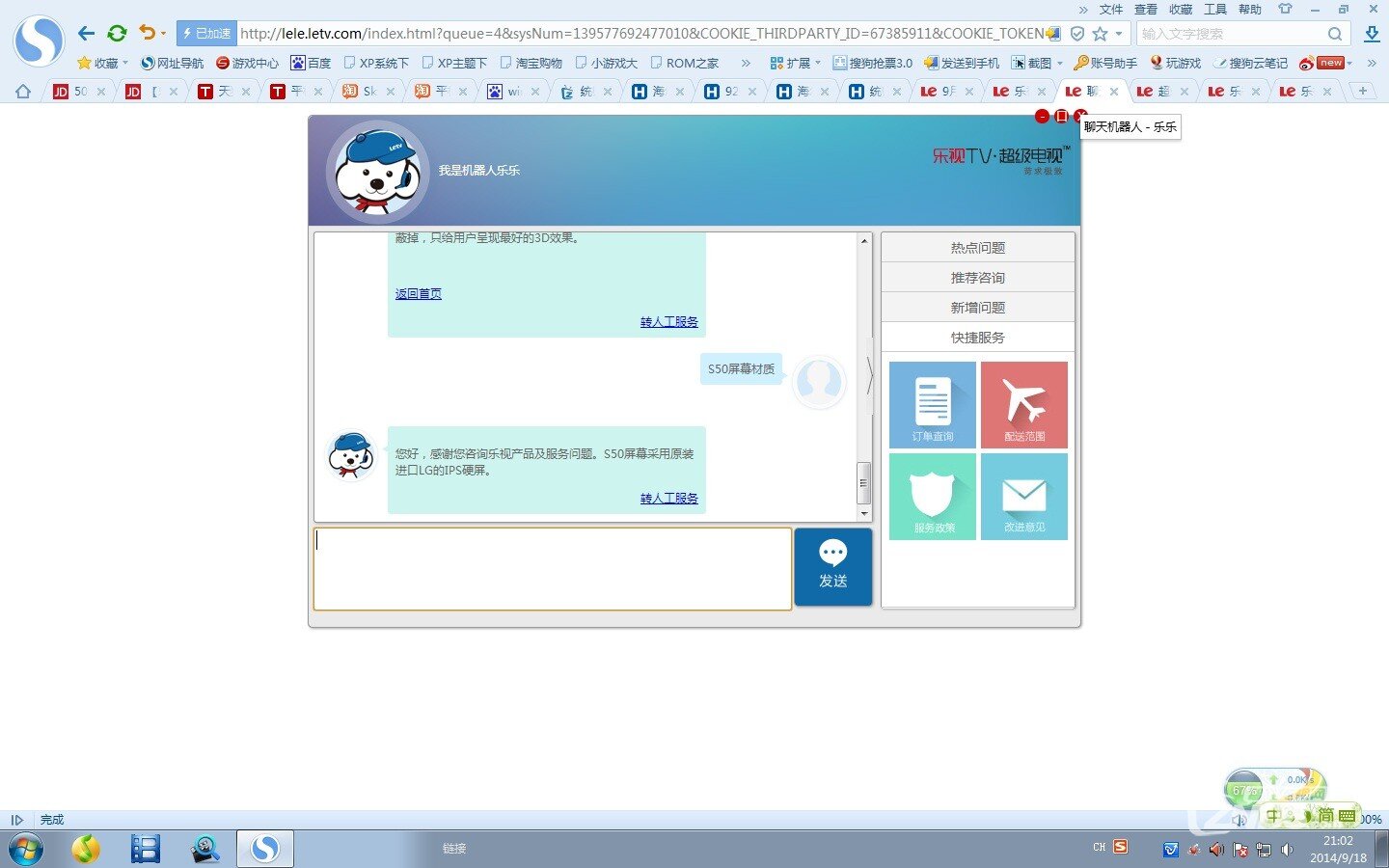Open the film strip taskbar icon
Viewport: 1389px width, 868px height.
pos(146,849)
